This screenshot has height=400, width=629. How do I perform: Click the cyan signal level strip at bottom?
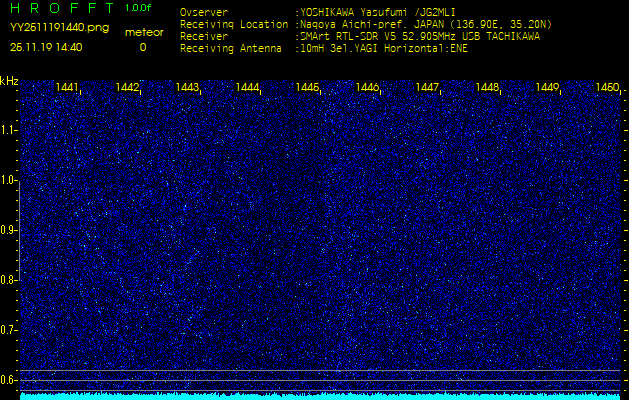pos(320,396)
